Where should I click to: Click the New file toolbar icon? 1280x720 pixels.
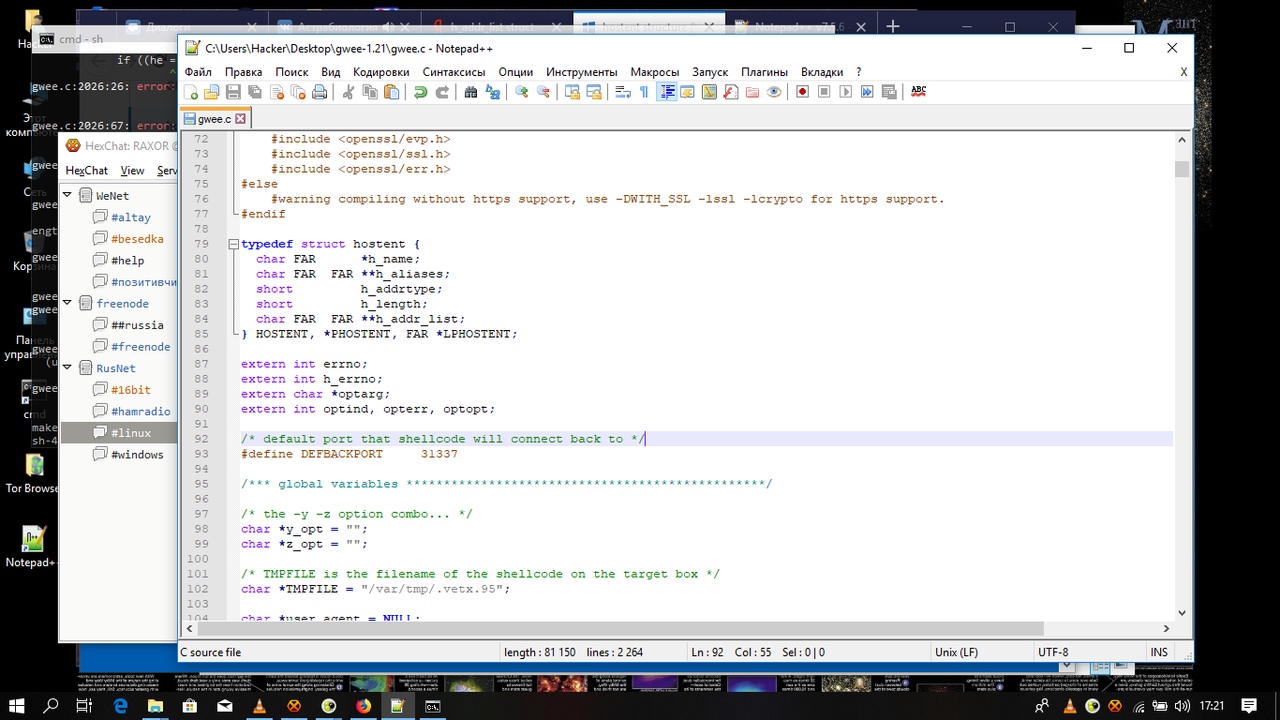click(x=190, y=92)
